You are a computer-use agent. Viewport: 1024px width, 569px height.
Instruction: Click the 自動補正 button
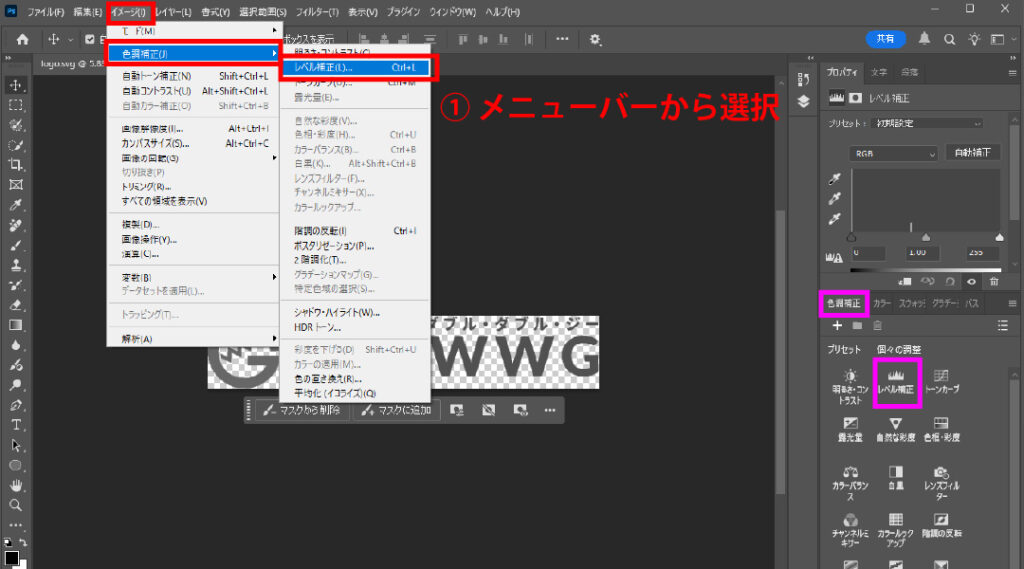pos(972,153)
